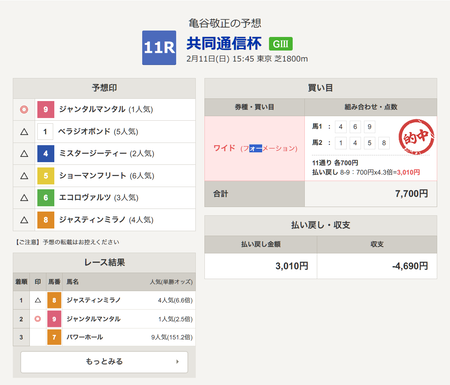The height and width of the screenshot is (385, 450).
Task: Click horse number 1 badge beside ベラジオボンド
Action: click(x=46, y=131)
